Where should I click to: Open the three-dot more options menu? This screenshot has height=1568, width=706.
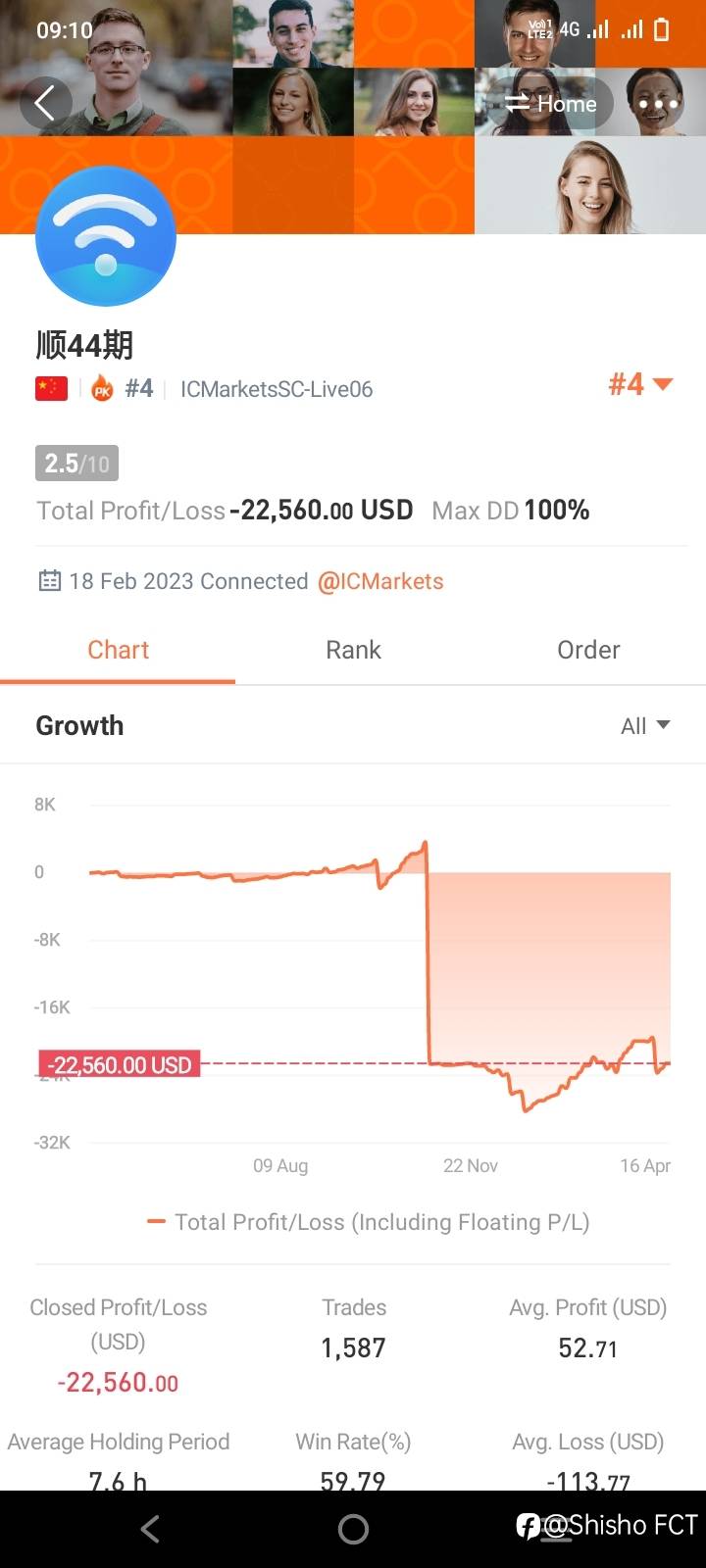[658, 104]
